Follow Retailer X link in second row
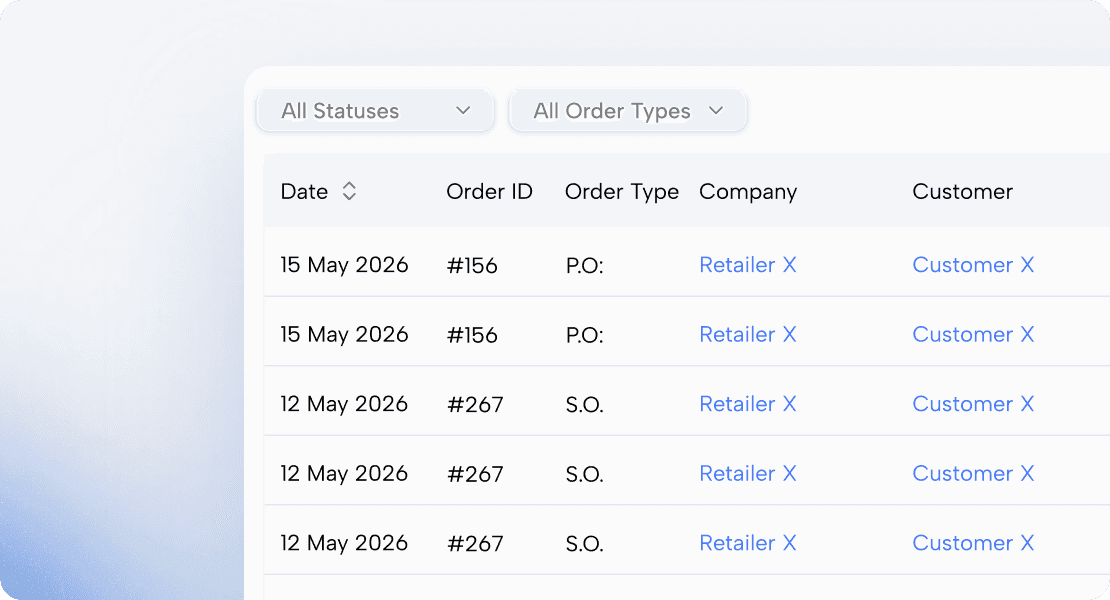Screen dimensions: 1110x600 (747, 334)
